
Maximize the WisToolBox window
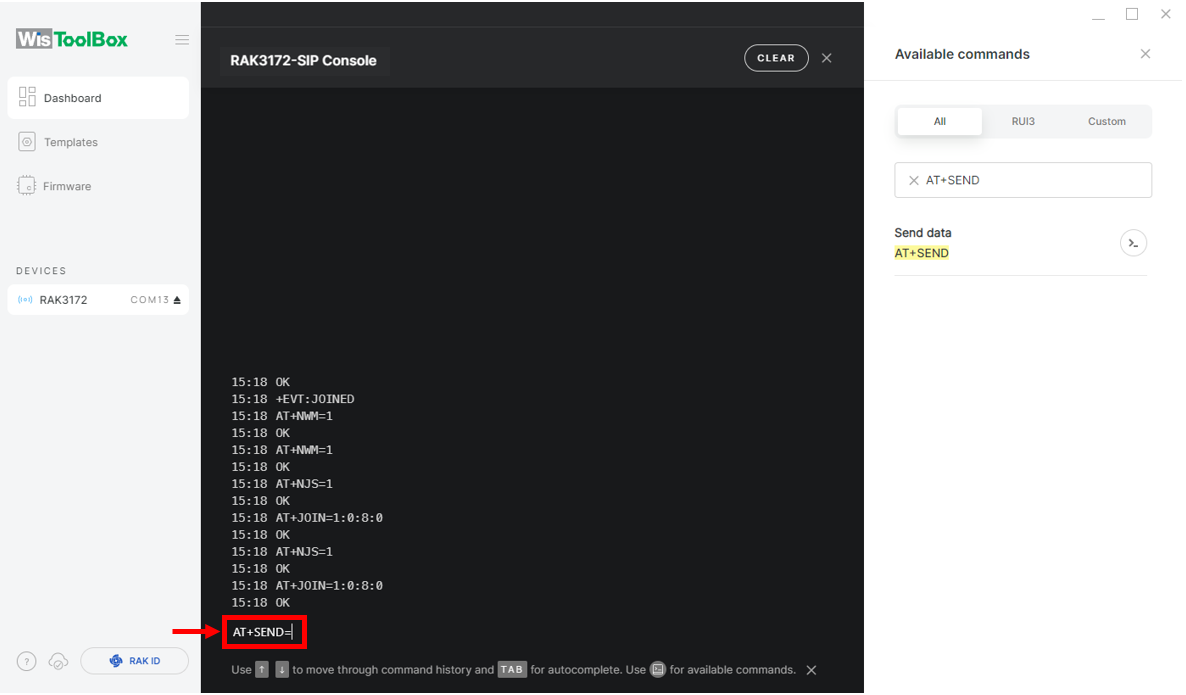[1132, 14]
